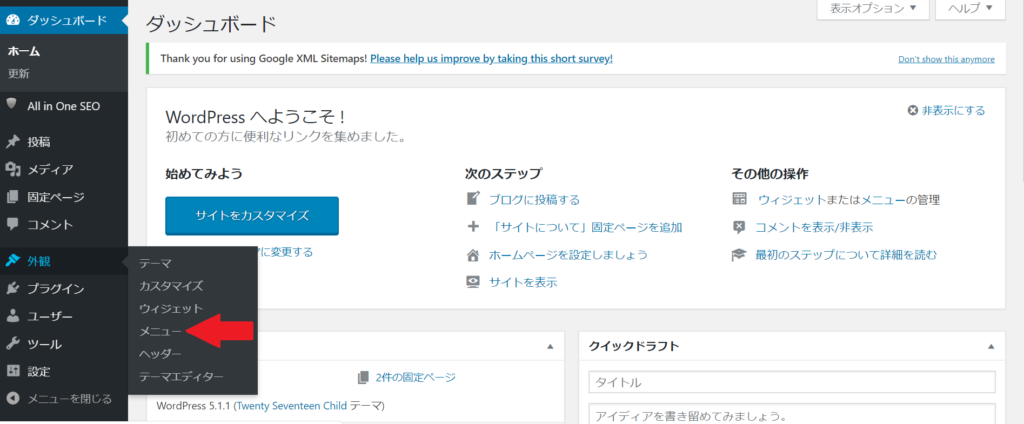Click the pages icon beside 2件の固定ページ

tap(364, 377)
